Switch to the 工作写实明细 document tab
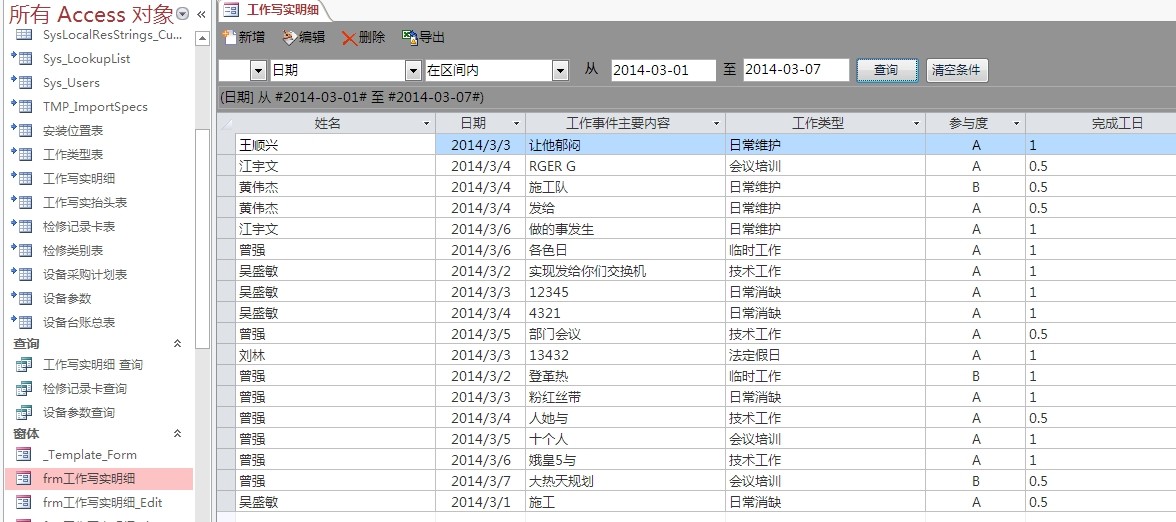 pyautogui.click(x=274, y=10)
